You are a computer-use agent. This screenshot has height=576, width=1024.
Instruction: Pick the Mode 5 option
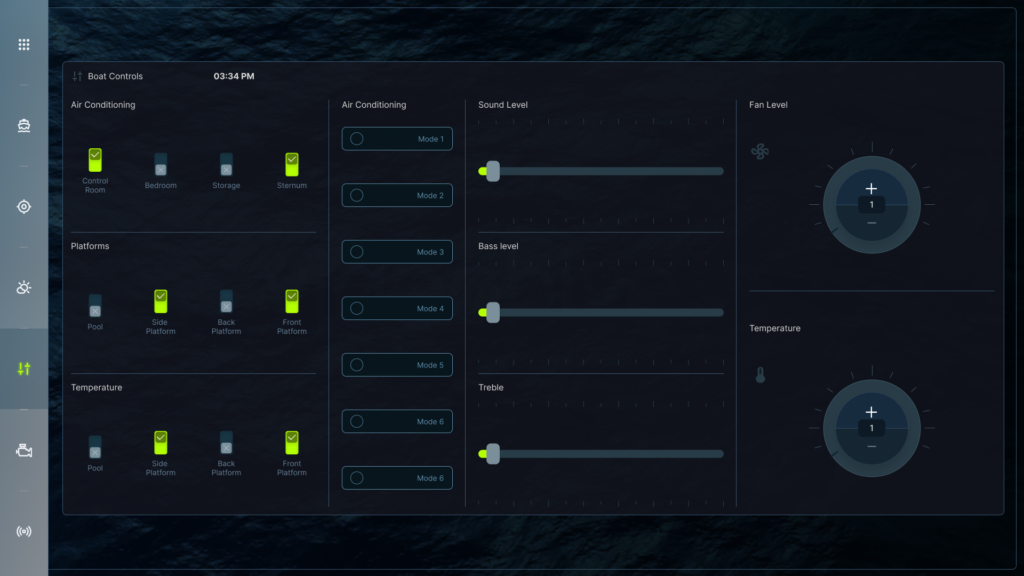(x=397, y=365)
